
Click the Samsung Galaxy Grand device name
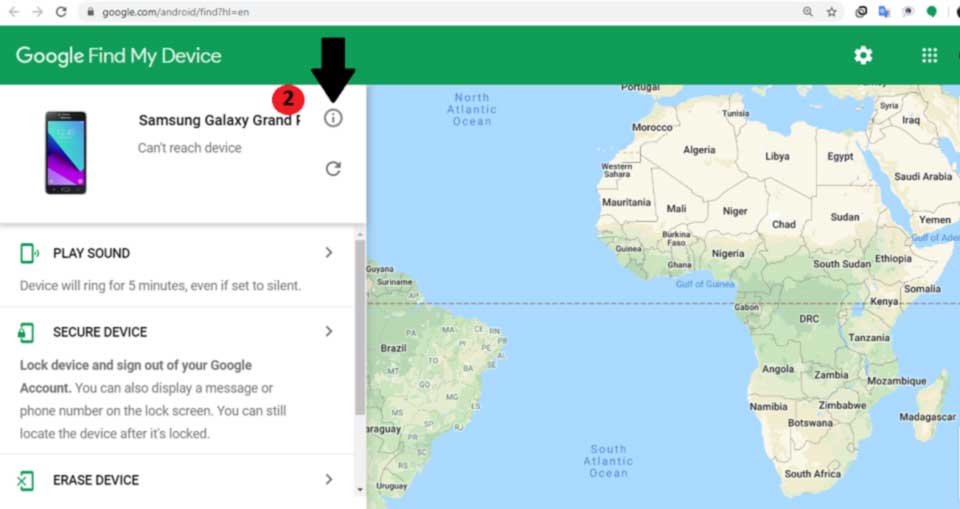click(219, 120)
